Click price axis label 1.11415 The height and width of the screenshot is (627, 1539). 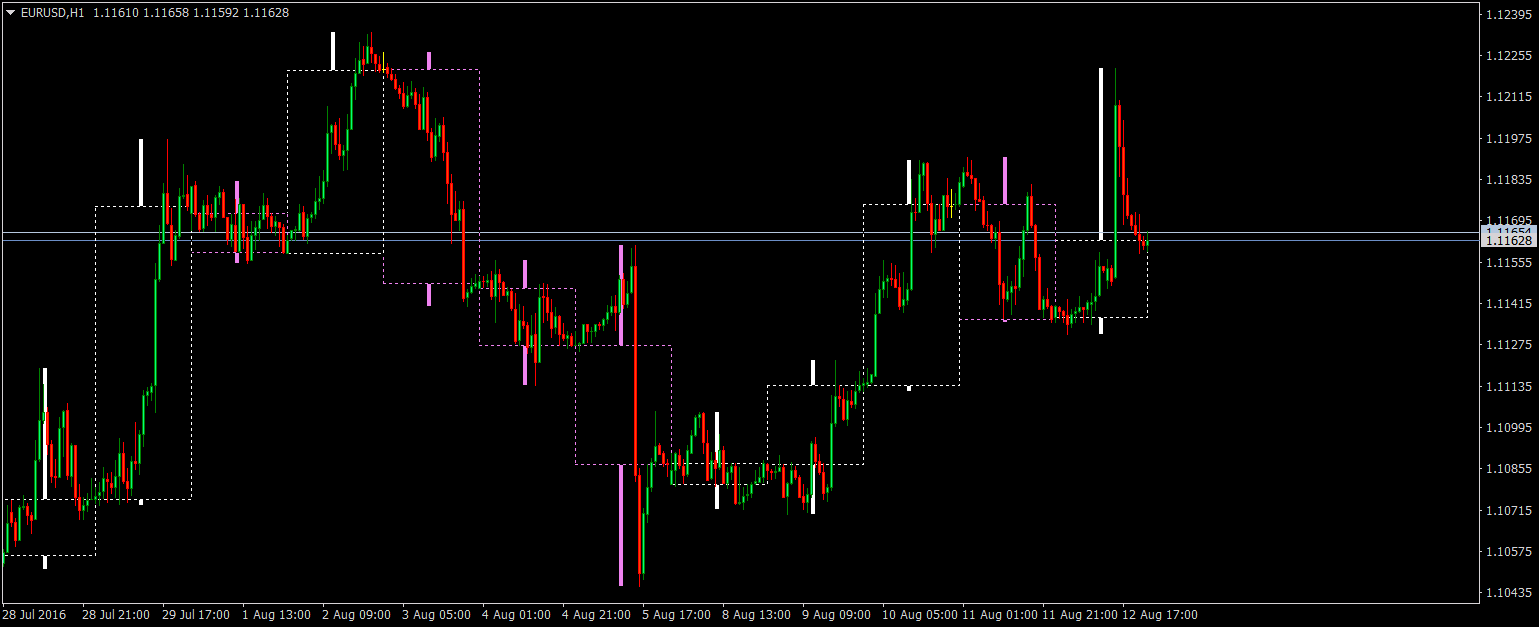click(1510, 304)
